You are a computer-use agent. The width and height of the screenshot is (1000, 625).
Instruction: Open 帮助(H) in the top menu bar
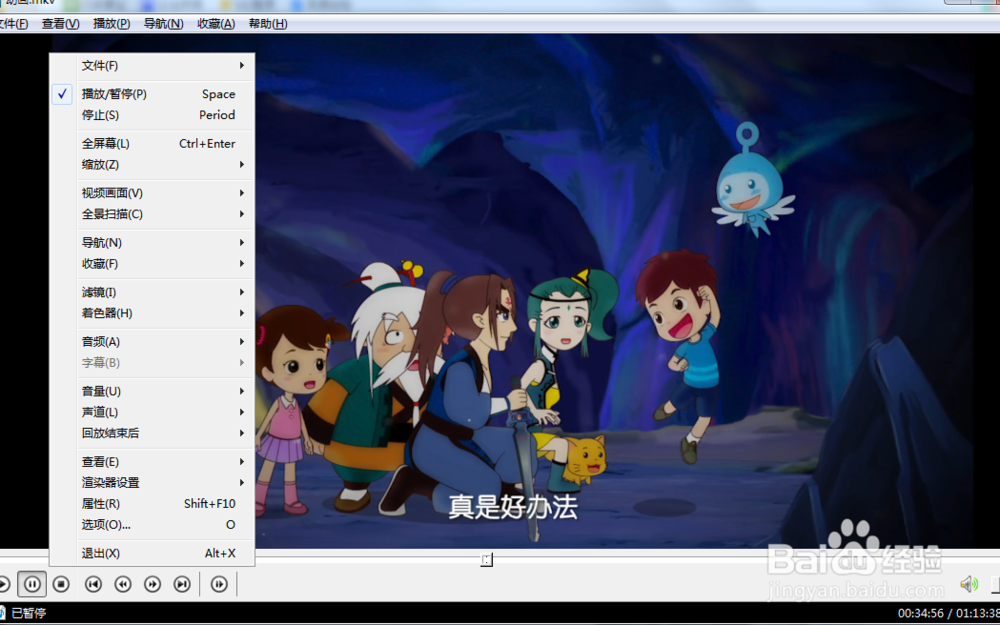(268, 24)
